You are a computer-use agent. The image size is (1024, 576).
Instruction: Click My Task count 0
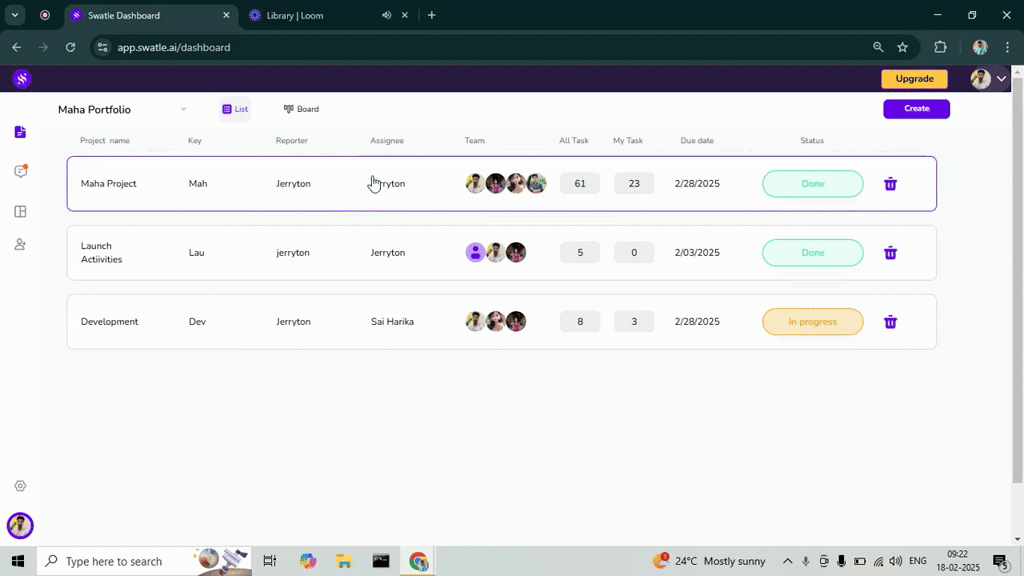(x=633, y=253)
